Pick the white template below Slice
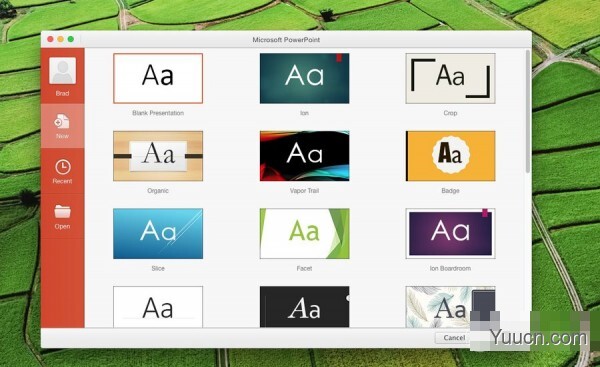The width and height of the screenshot is (600, 367). [158, 307]
